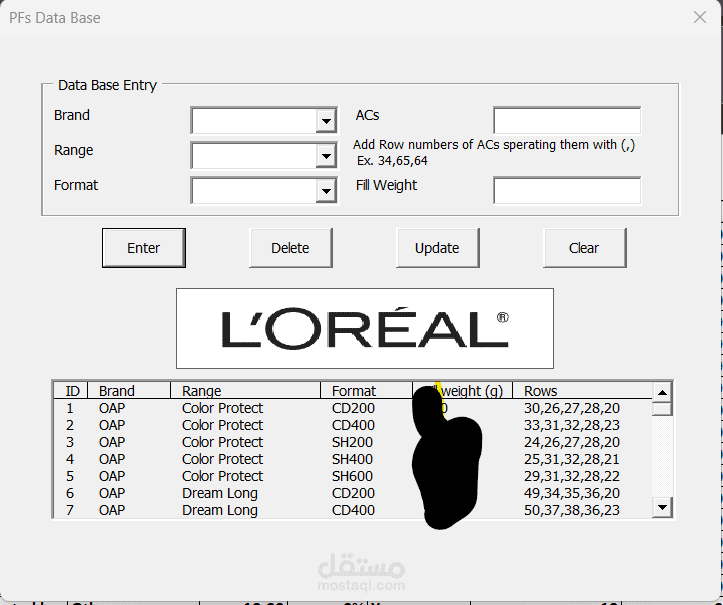Click the list scrollbar thumb
The width and height of the screenshot is (723, 605).
pos(662,409)
